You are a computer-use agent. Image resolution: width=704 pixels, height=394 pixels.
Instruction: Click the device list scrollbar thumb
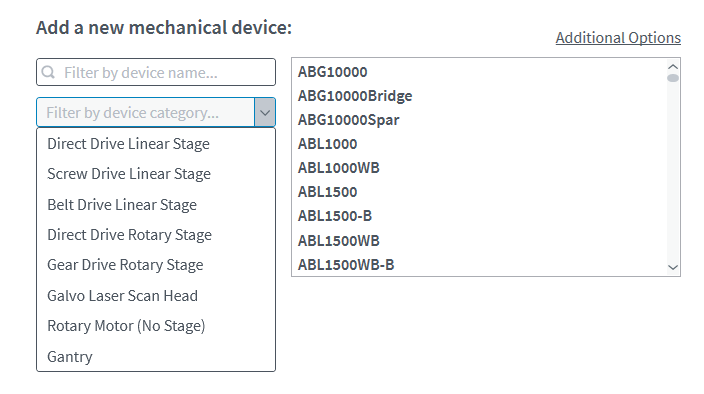[x=673, y=78]
